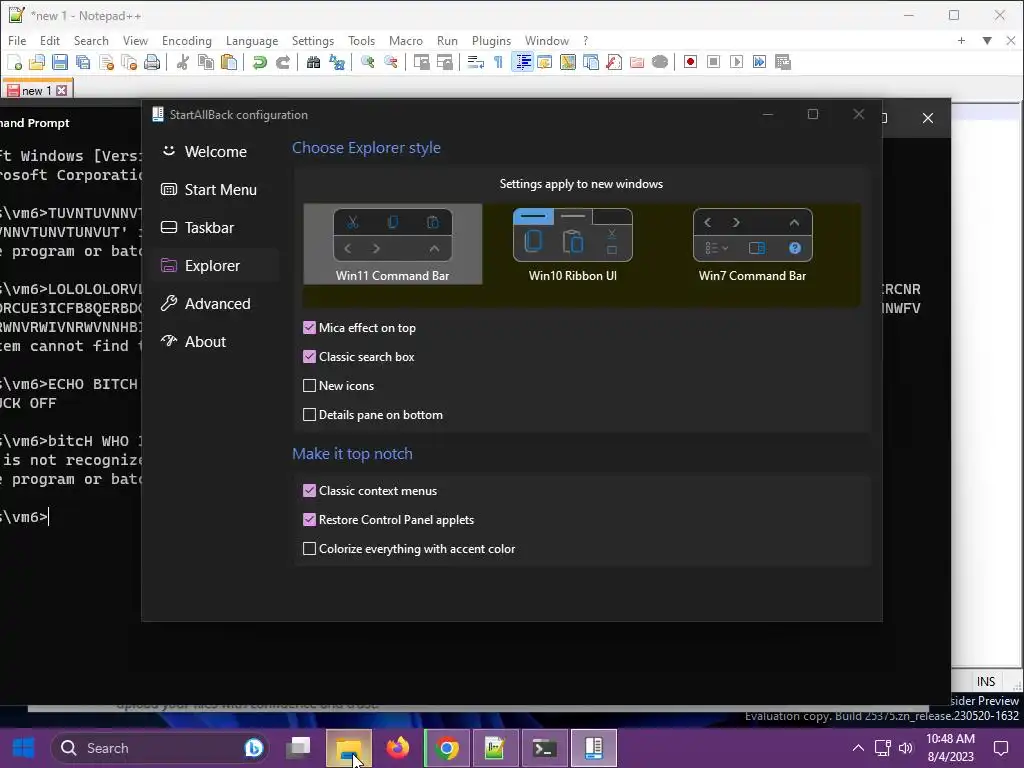Screen dimensions: 1024x768
Task: Toggle word wrap toolbar icon
Action: pyautogui.click(x=475, y=62)
